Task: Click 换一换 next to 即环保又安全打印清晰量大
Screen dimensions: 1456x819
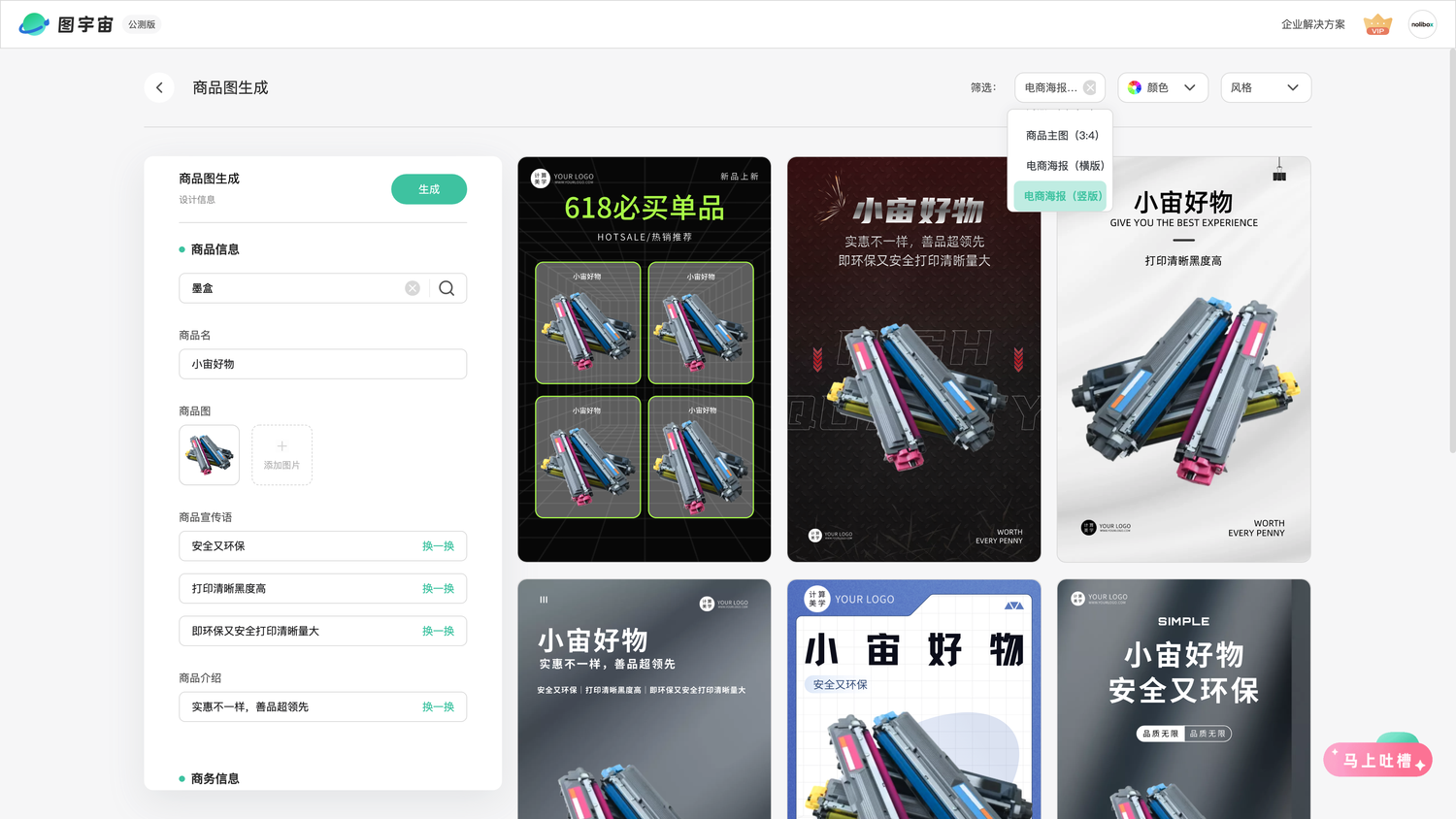Action: 438,631
